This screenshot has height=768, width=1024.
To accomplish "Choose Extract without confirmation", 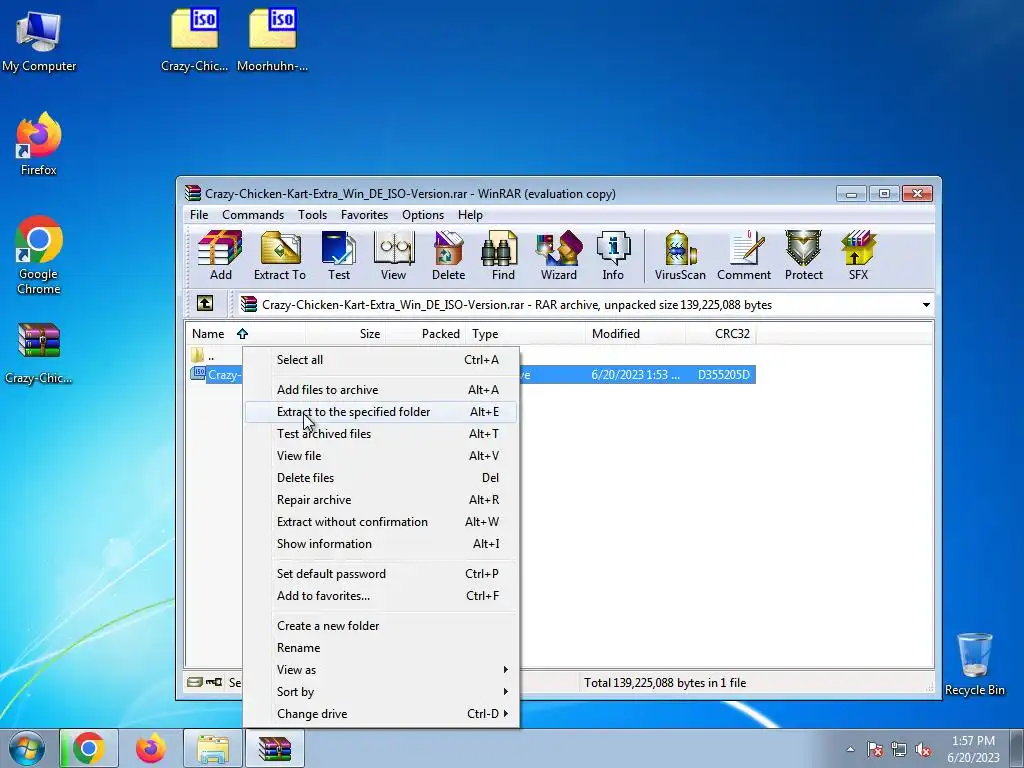I will (381, 522).
